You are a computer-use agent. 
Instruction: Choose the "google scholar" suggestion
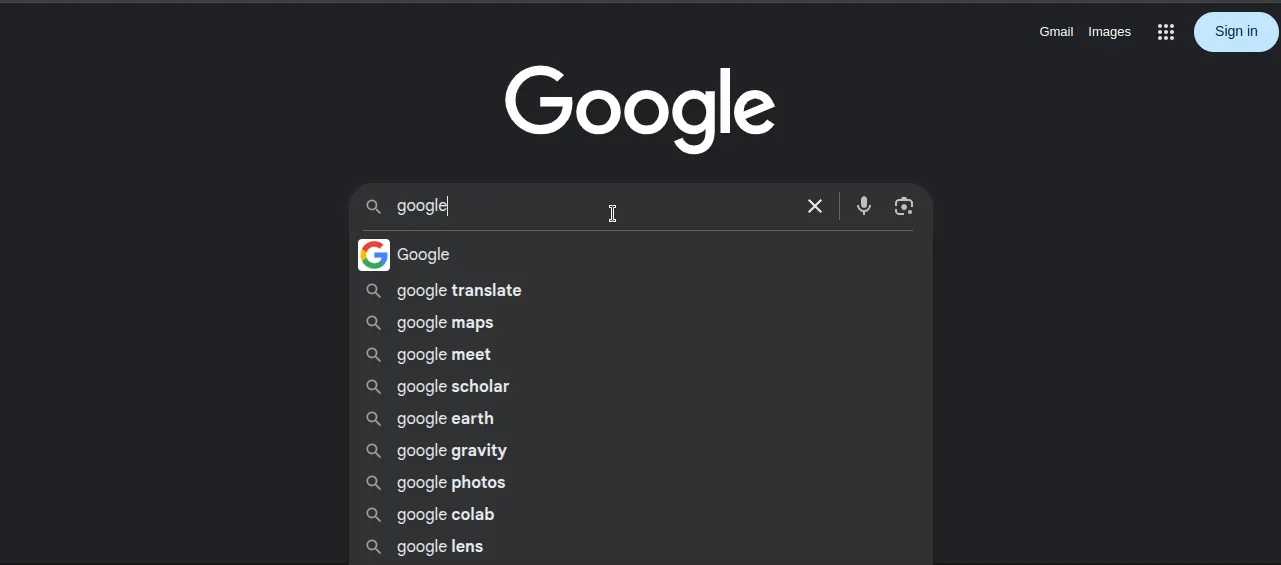click(x=453, y=387)
